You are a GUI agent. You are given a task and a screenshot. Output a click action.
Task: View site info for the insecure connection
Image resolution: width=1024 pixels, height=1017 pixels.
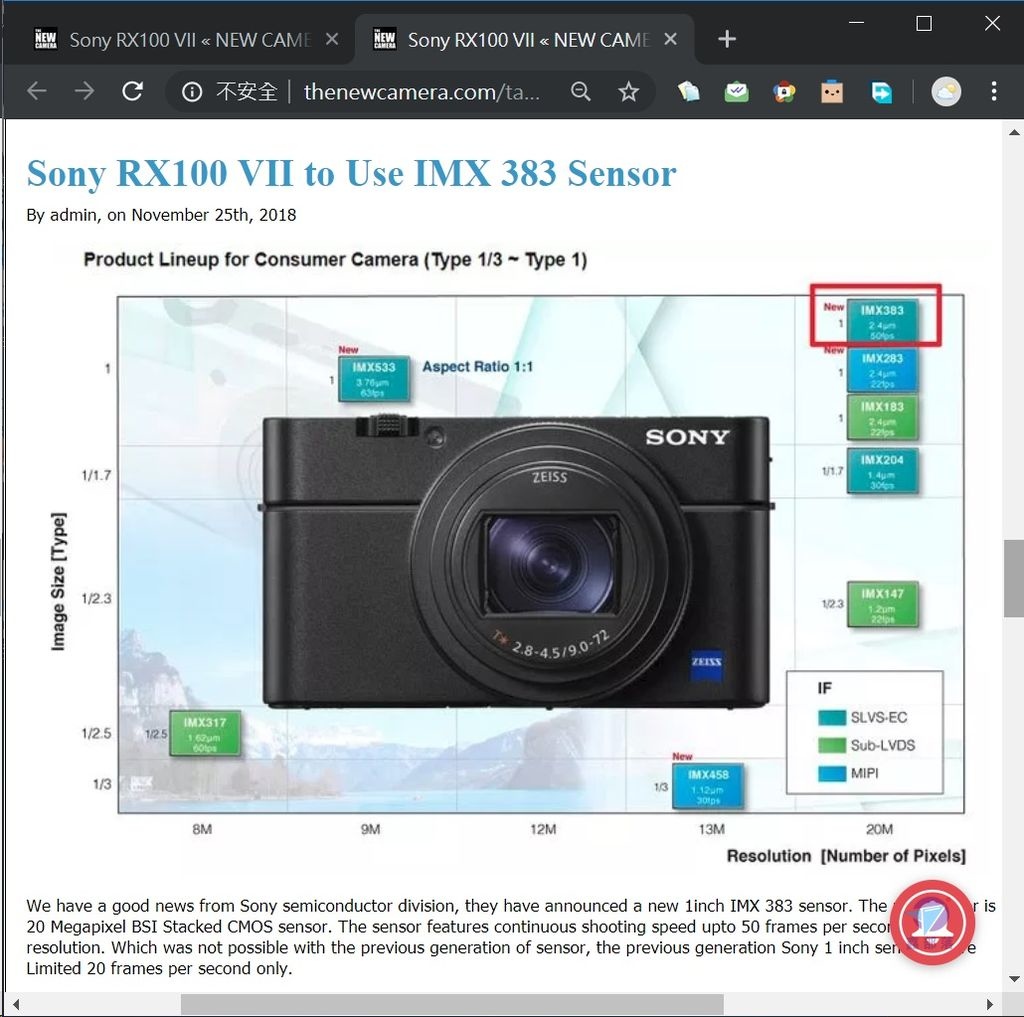pyautogui.click(x=191, y=92)
